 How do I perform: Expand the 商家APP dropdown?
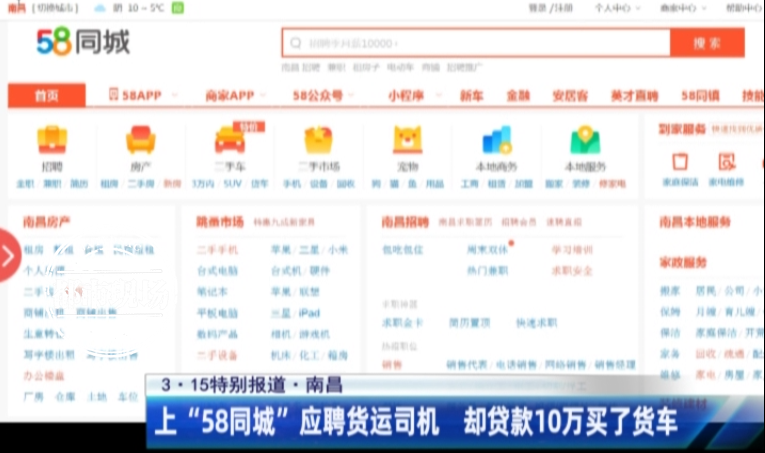click(x=263, y=95)
